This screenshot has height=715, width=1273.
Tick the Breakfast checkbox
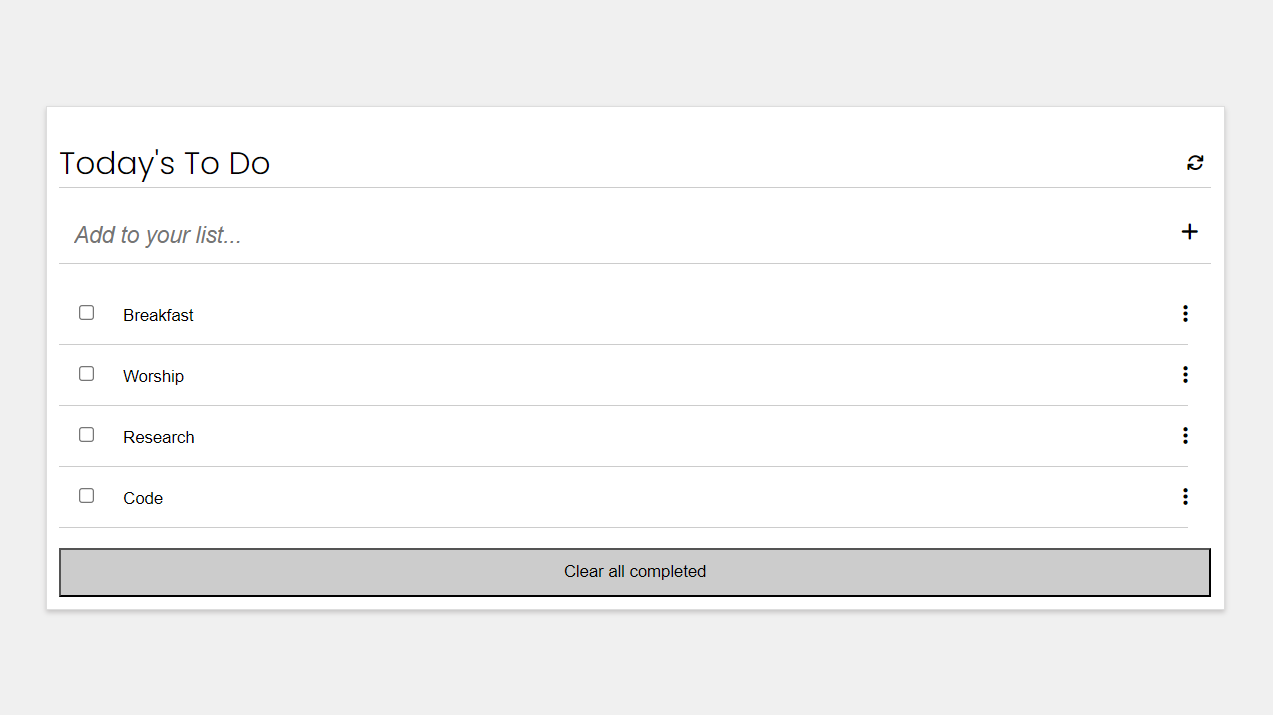[87, 313]
